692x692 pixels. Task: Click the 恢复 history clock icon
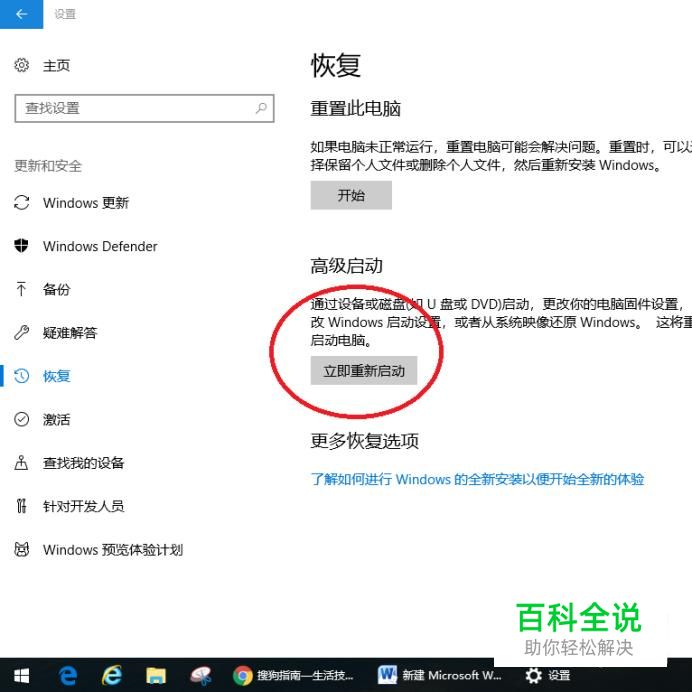[21, 376]
